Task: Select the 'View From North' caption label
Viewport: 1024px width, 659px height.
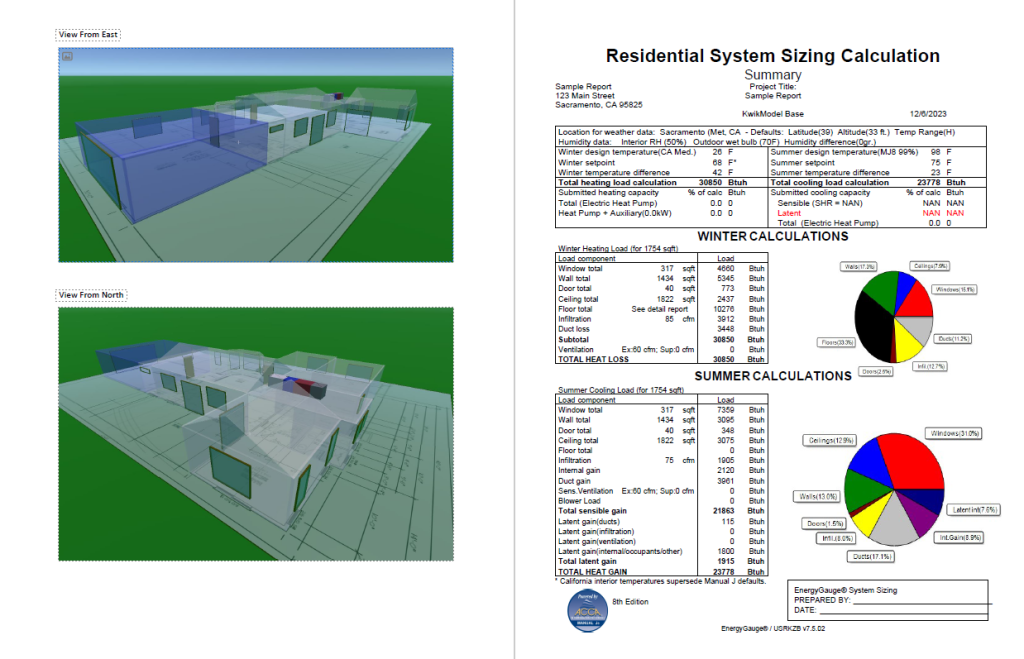Action: click(90, 295)
